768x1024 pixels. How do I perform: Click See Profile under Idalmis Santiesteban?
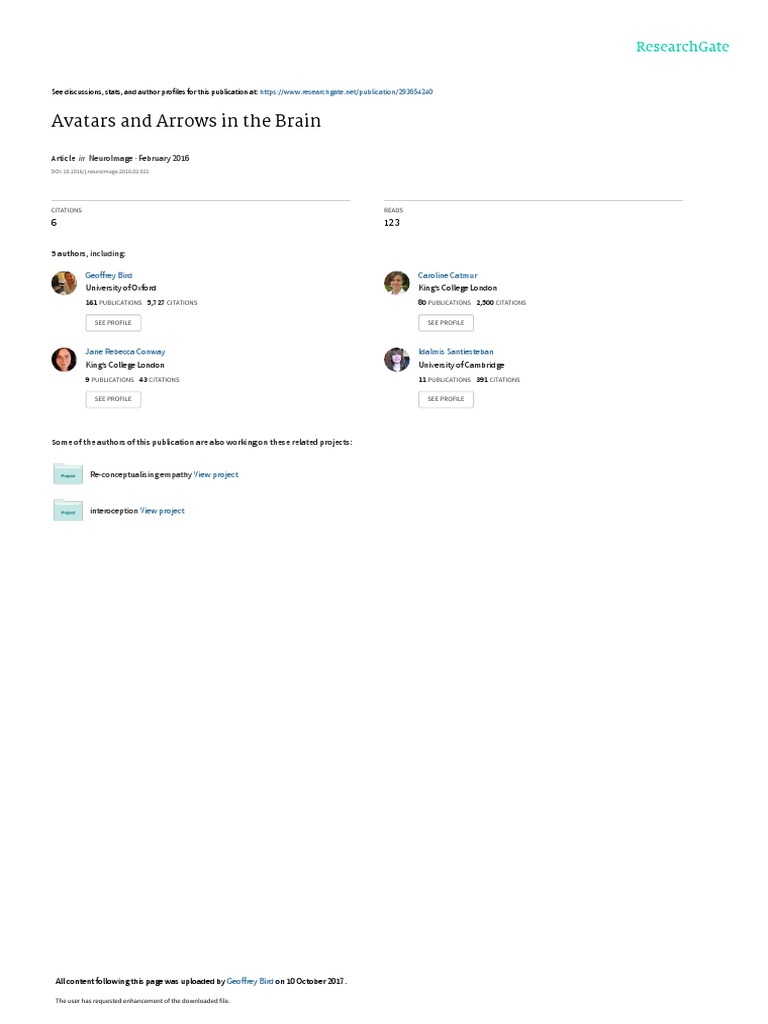[x=446, y=399]
